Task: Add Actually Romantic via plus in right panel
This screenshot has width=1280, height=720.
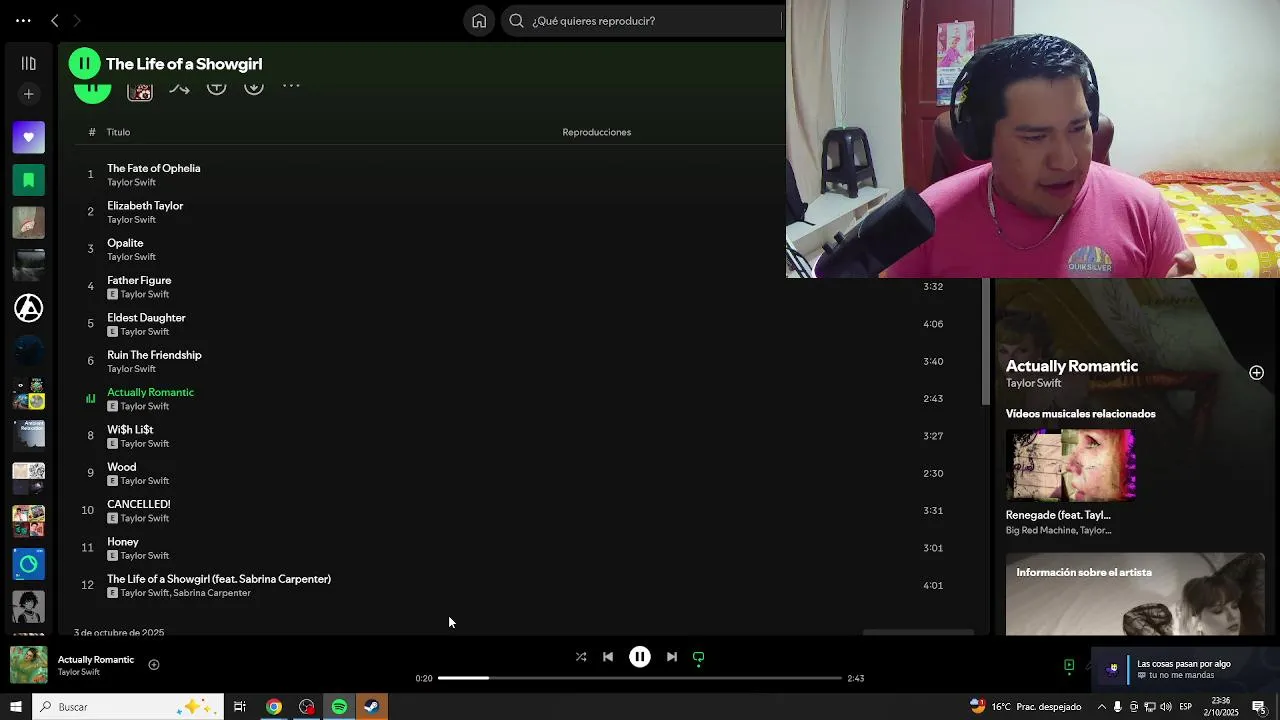Action: click(x=1256, y=373)
